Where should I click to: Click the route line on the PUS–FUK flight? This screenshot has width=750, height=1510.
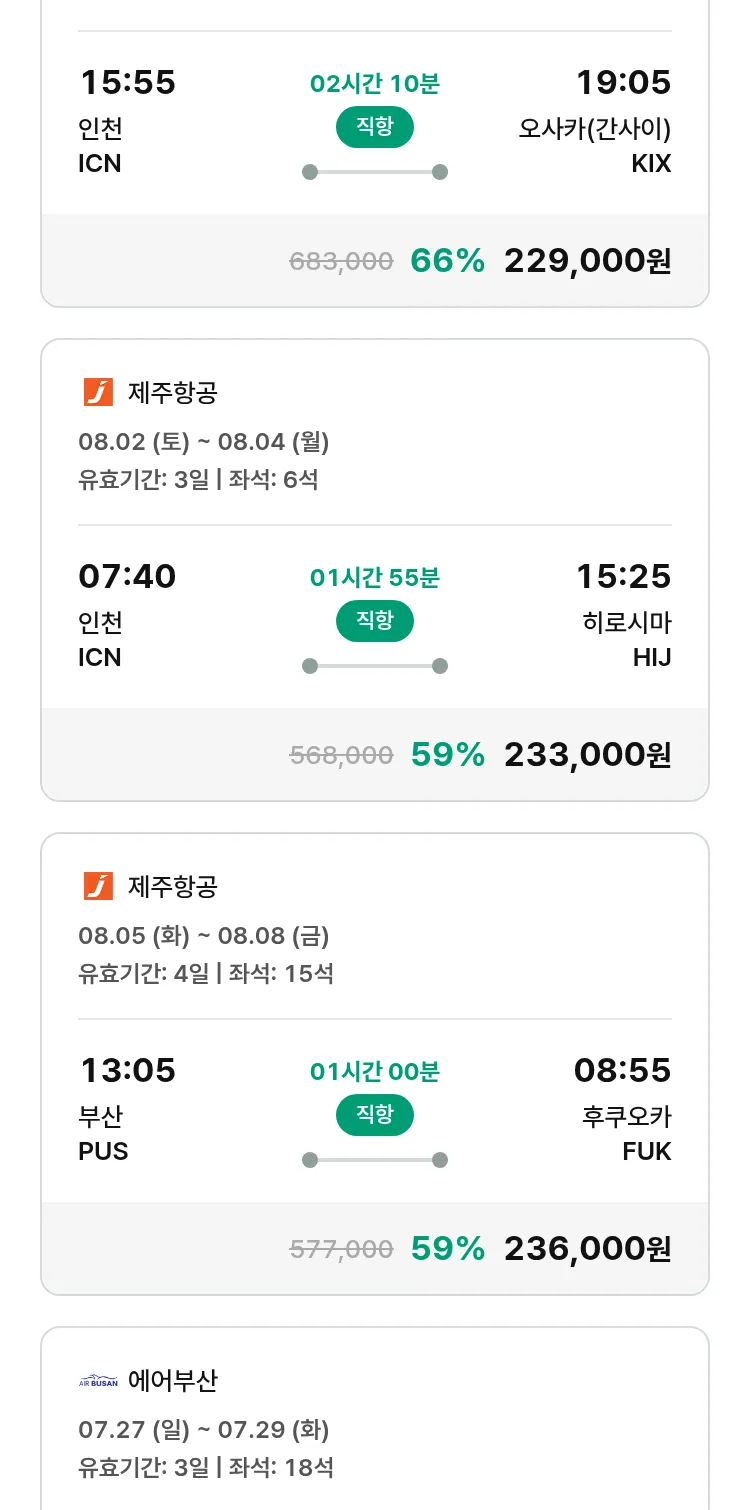pos(374,1160)
